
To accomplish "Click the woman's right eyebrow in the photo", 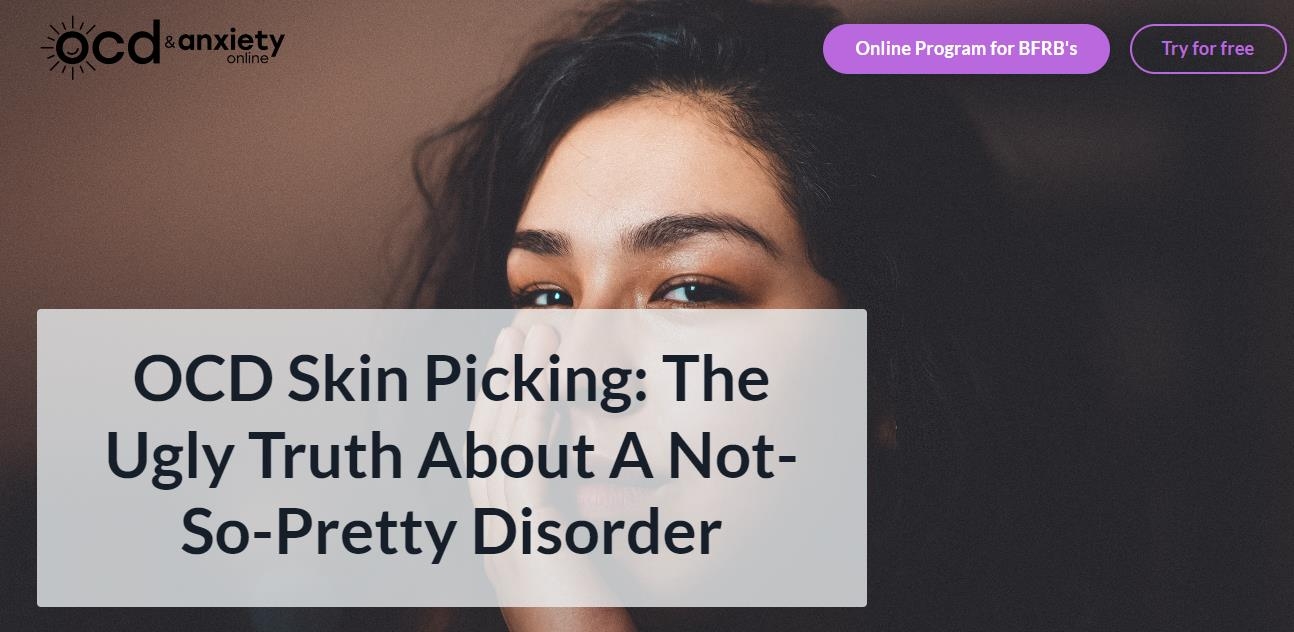I will click(x=541, y=243).
